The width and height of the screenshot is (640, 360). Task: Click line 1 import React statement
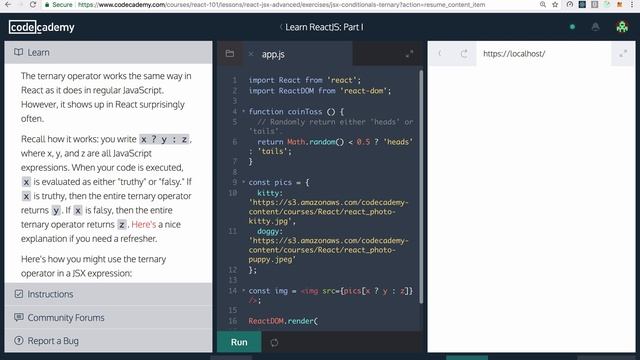(x=304, y=80)
